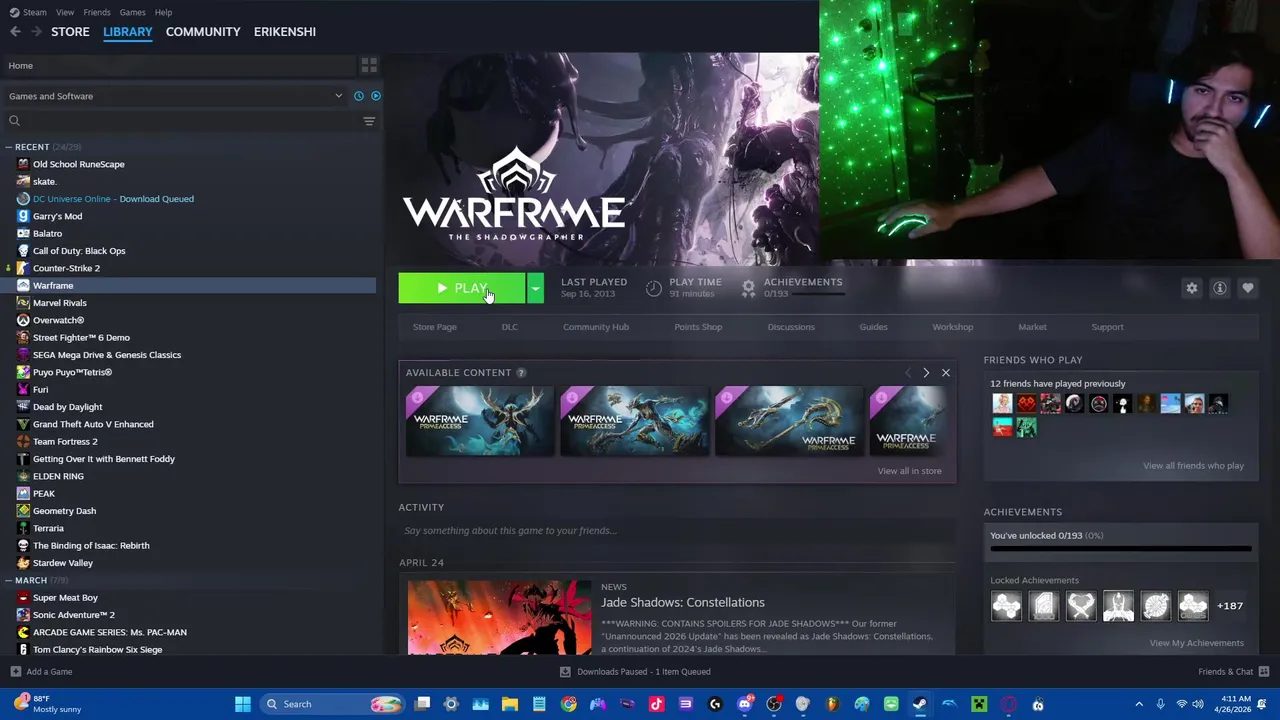1280x720 pixels.
Task: Select Marvel Rivals in library list
Action: 190,303
